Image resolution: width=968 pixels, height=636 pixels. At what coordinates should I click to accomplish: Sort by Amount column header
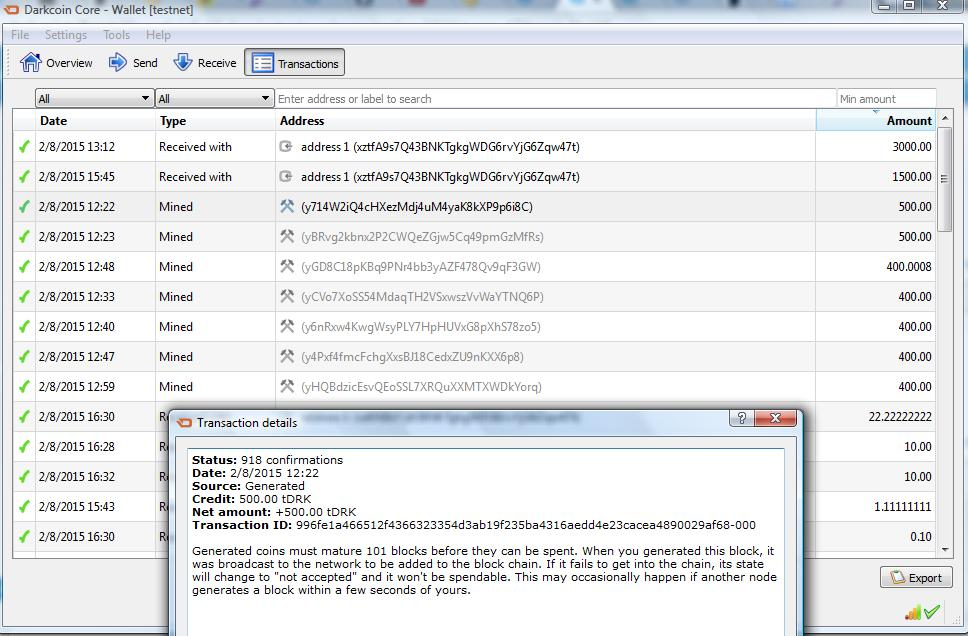point(875,120)
